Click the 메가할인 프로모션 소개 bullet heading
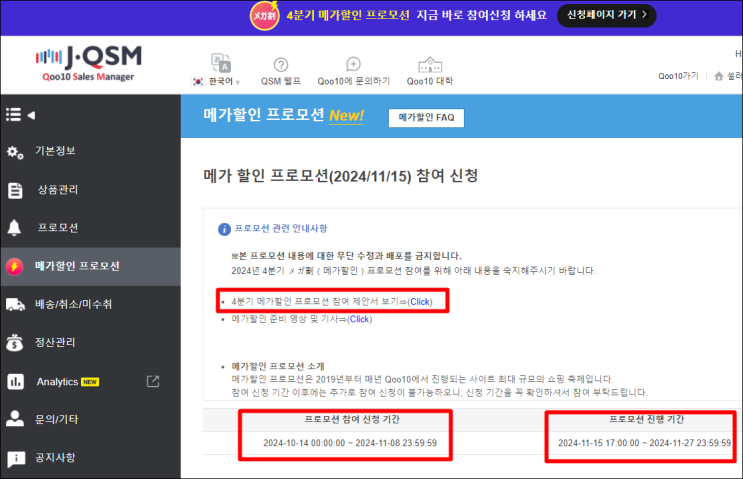This screenshot has width=743, height=479. click(278, 366)
